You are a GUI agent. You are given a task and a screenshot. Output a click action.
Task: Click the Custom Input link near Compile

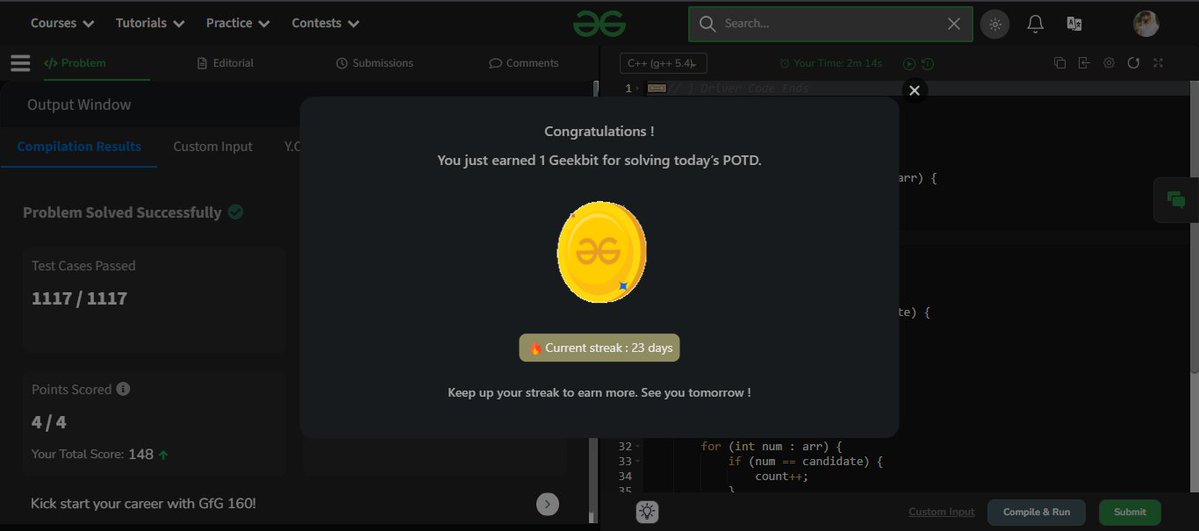[x=941, y=512]
